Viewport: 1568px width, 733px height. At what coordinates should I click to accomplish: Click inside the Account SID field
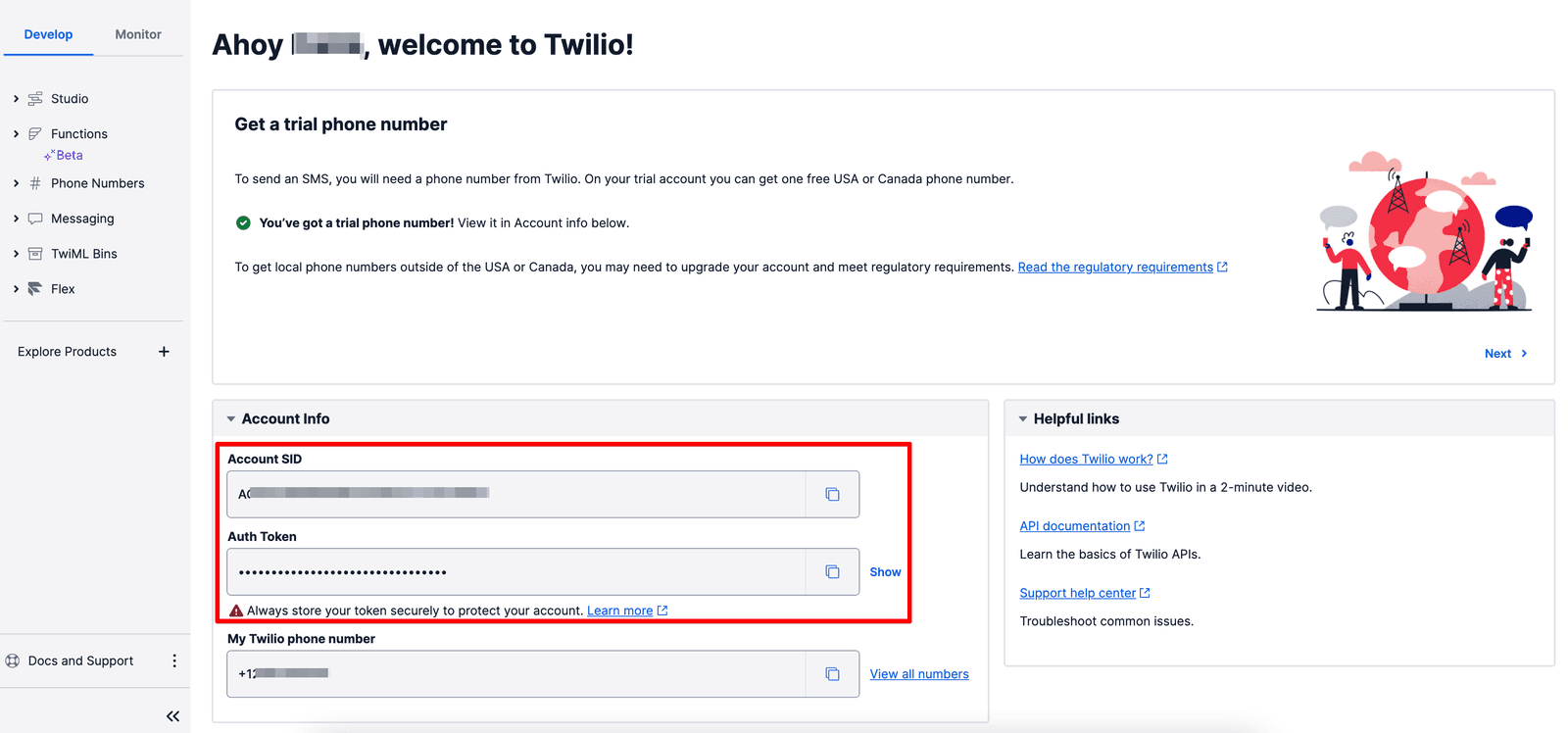510,494
